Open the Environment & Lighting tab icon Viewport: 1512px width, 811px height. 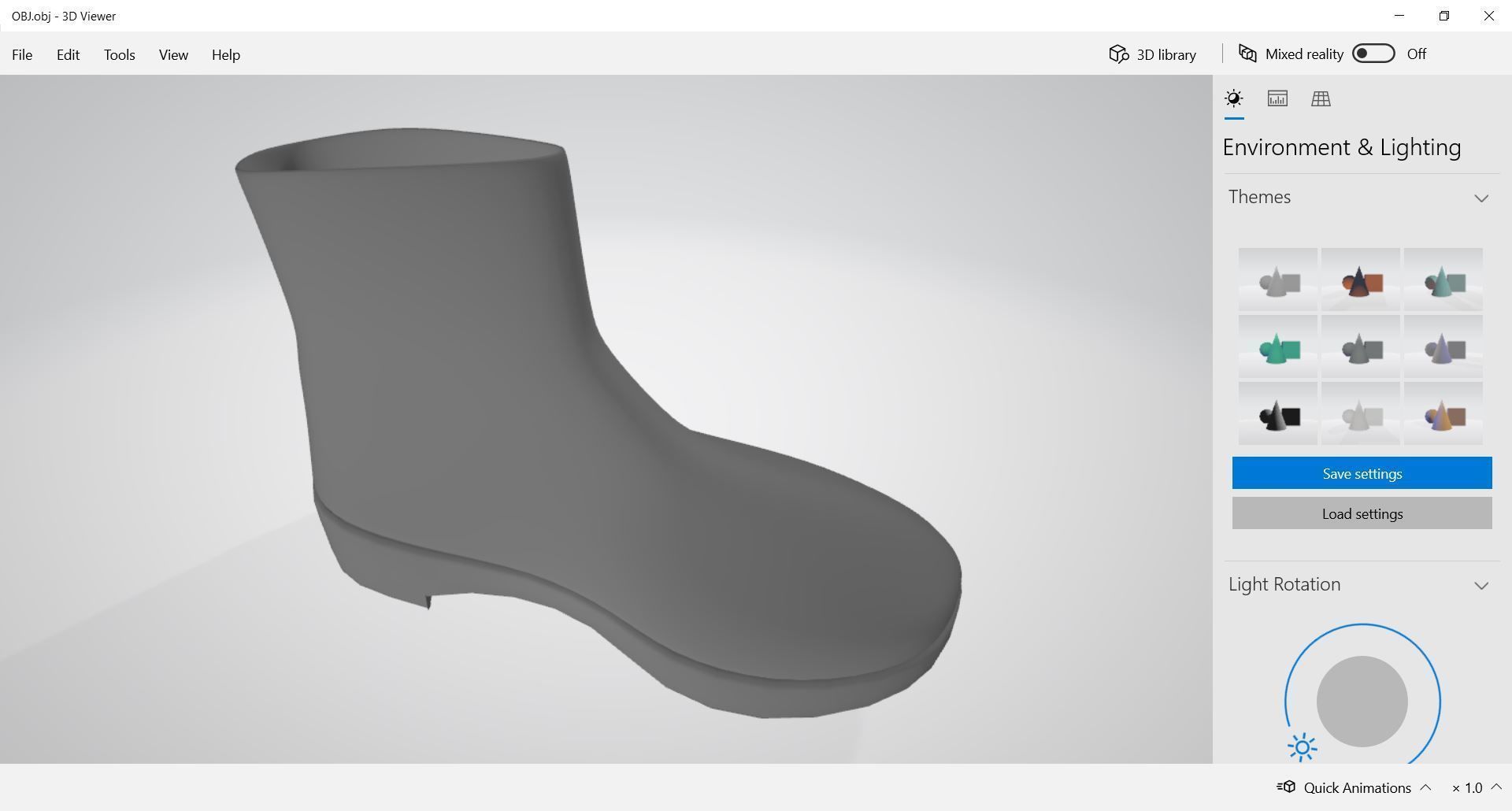(x=1234, y=98)
